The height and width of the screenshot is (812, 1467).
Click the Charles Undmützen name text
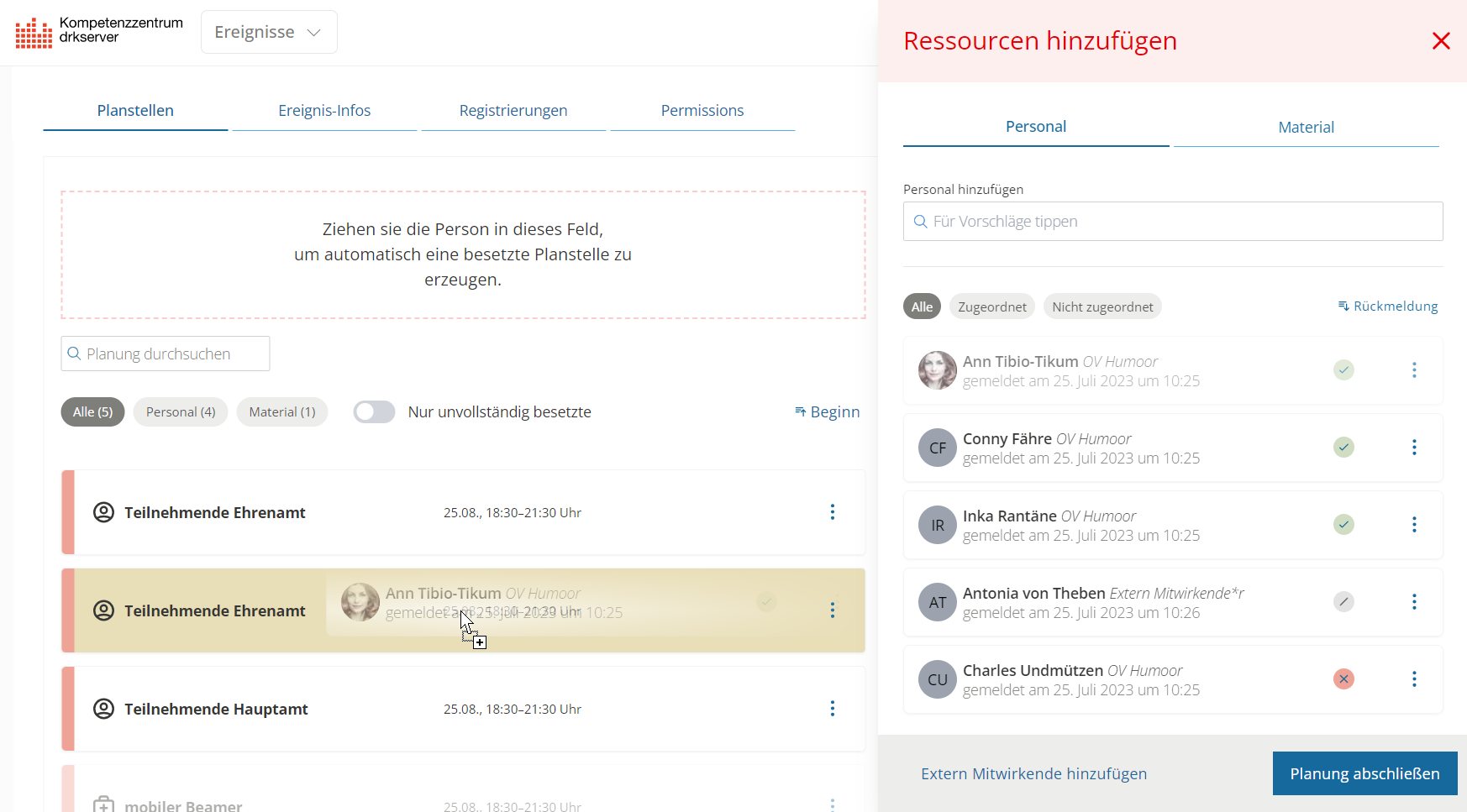pos(1033,671)
